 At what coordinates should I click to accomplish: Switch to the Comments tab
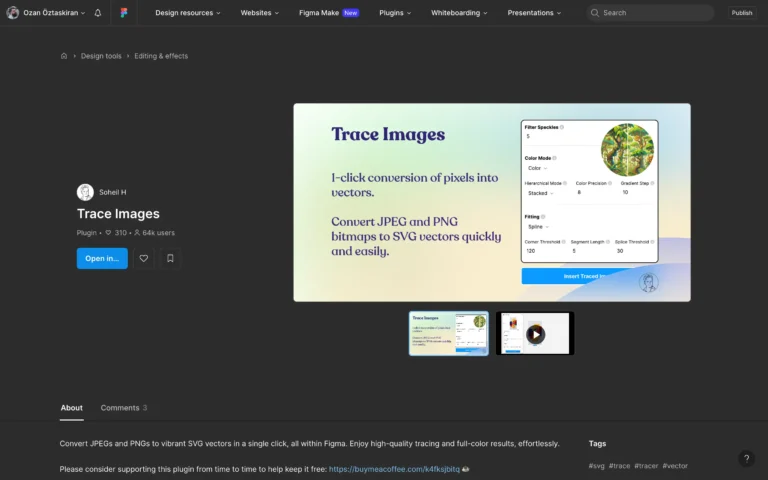(x=123, y=408)
